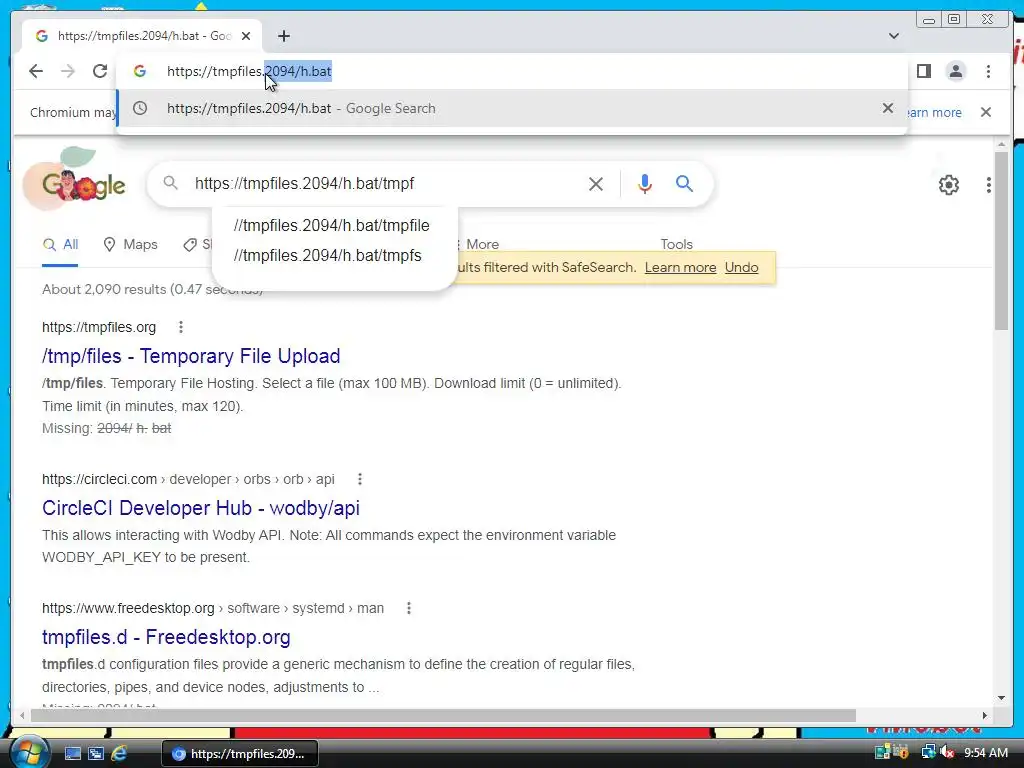This screenshot has height=768, width=1024.
Task: Open Google quick settings gear
Action: point(949,185)
